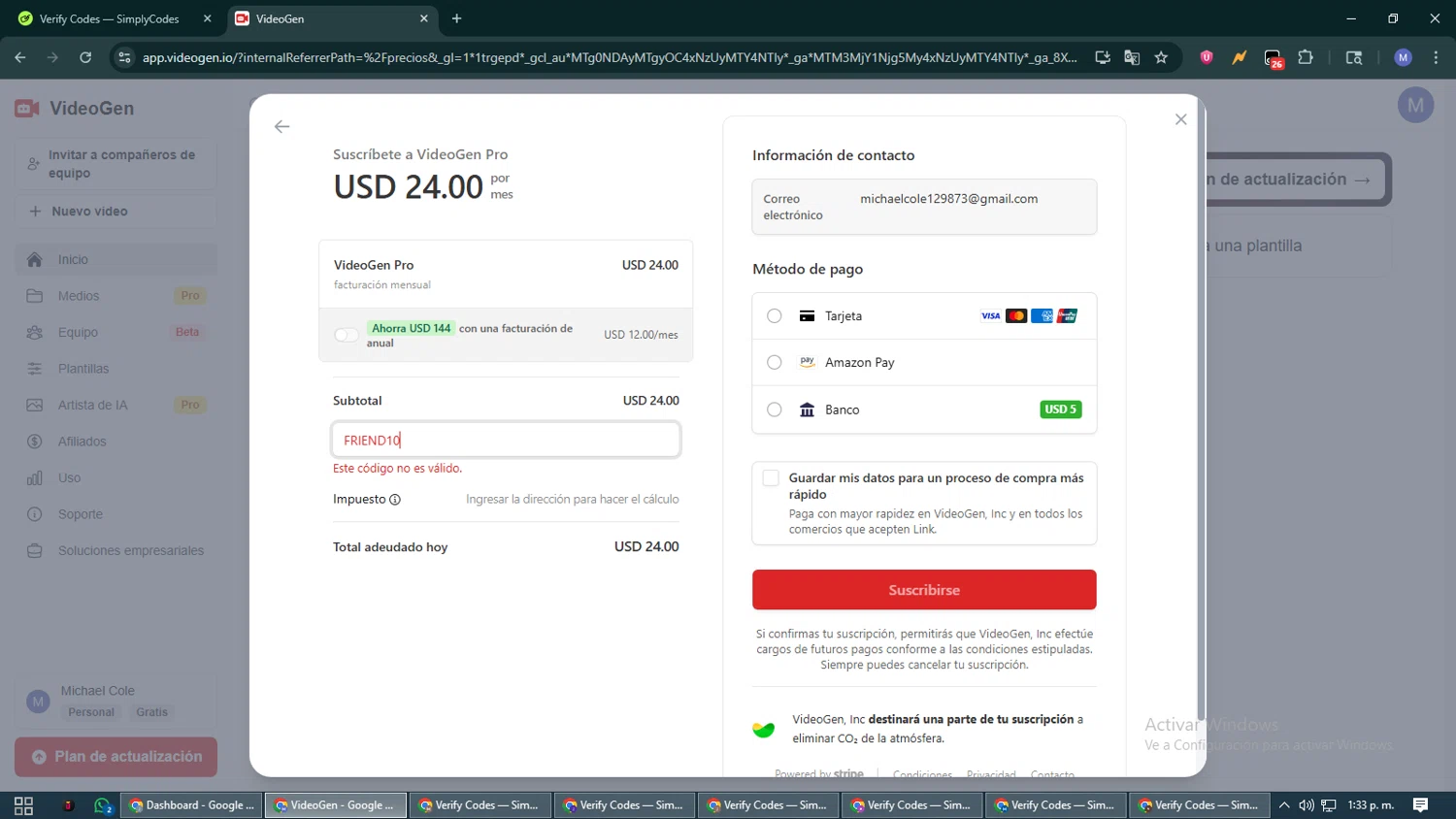
Task: Toggle annual billing savings switch
Action: (x=346, y=335)
